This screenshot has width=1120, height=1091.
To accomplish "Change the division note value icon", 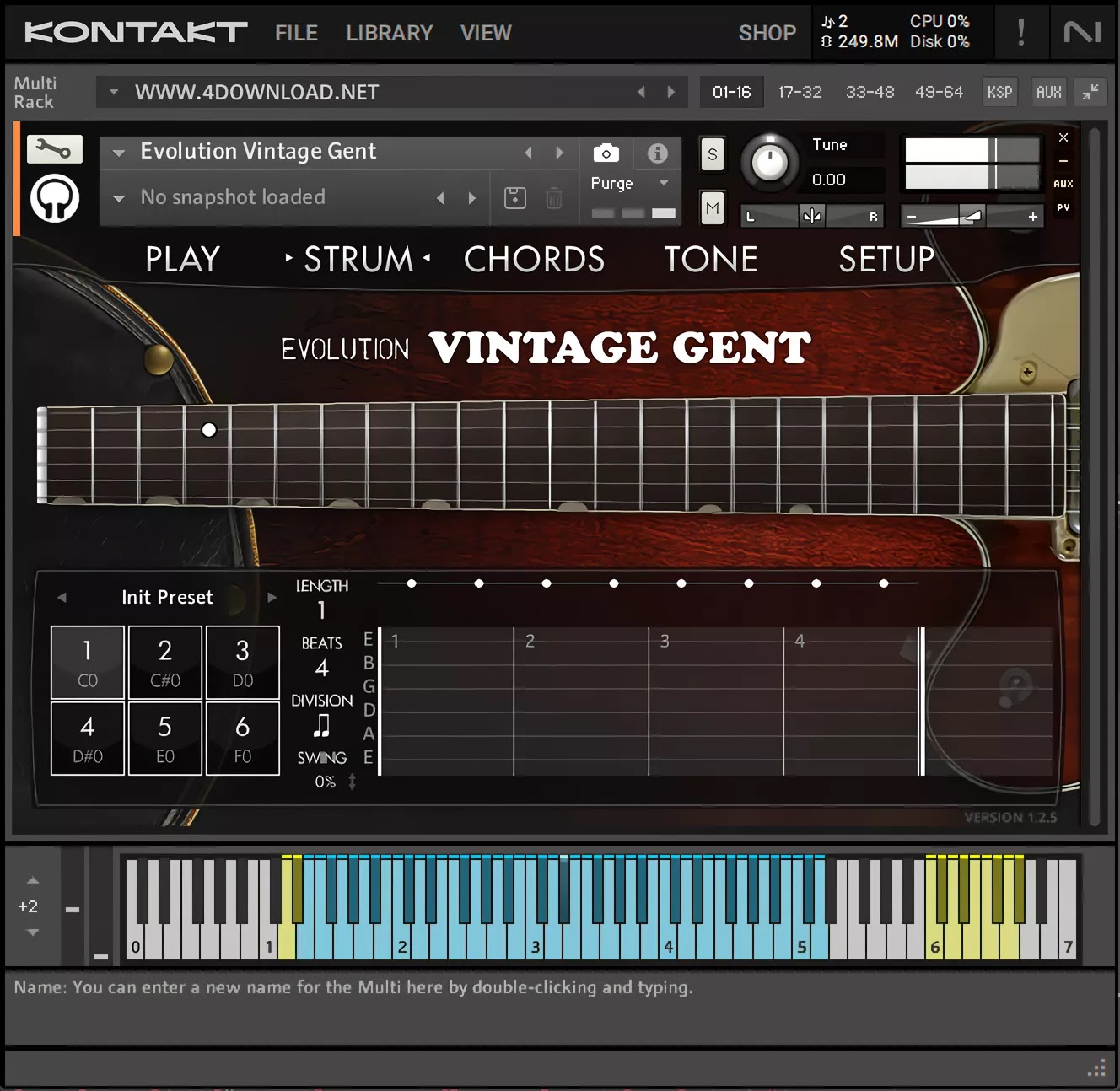I will click(321, 725).
